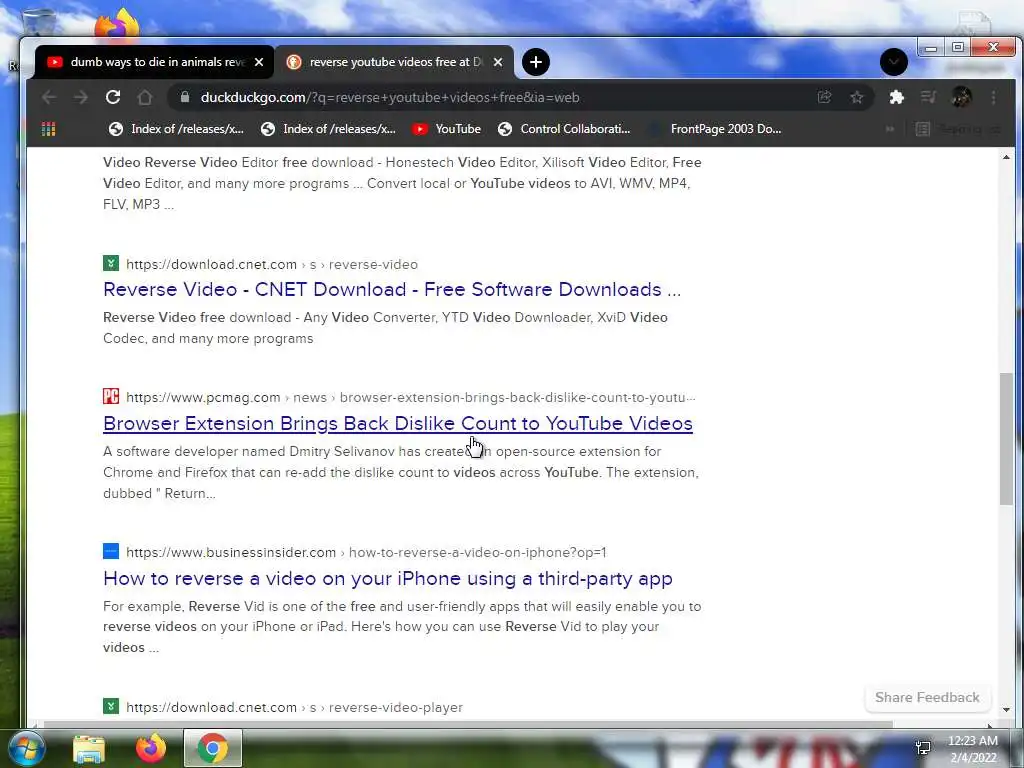Screen dimensions: 1024x768
Task: Open the tab search dropdown arrow
Action: click(893, 62)
